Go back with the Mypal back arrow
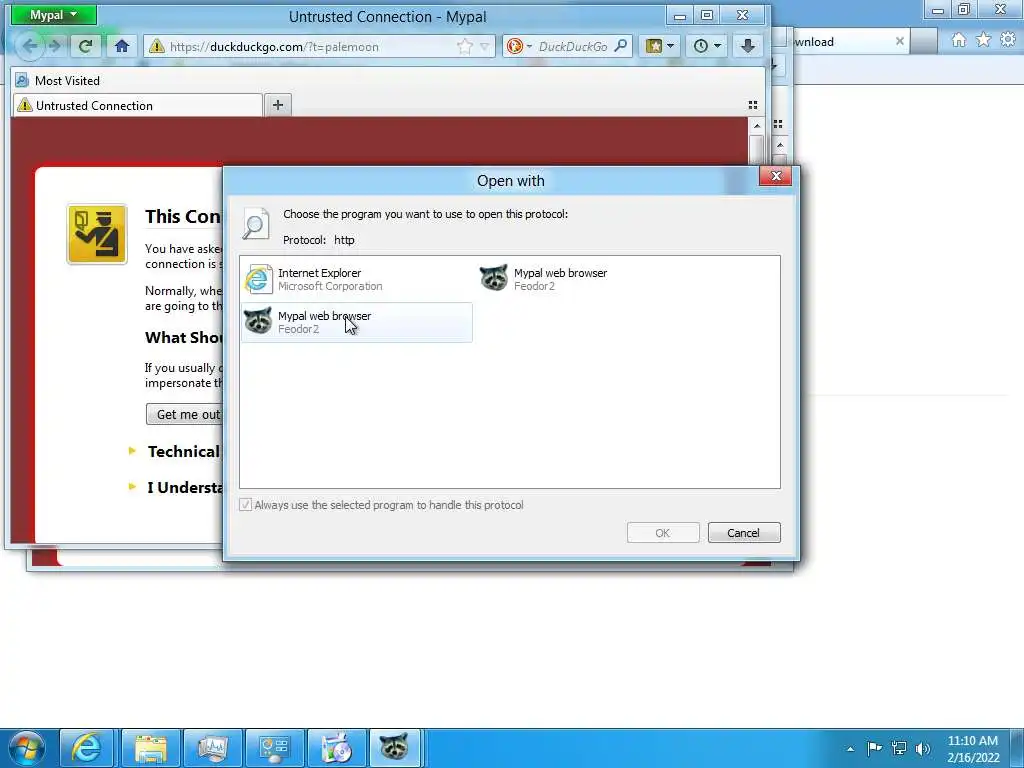The height and width of the screenshot is (768, 1024). pos(29,46)
